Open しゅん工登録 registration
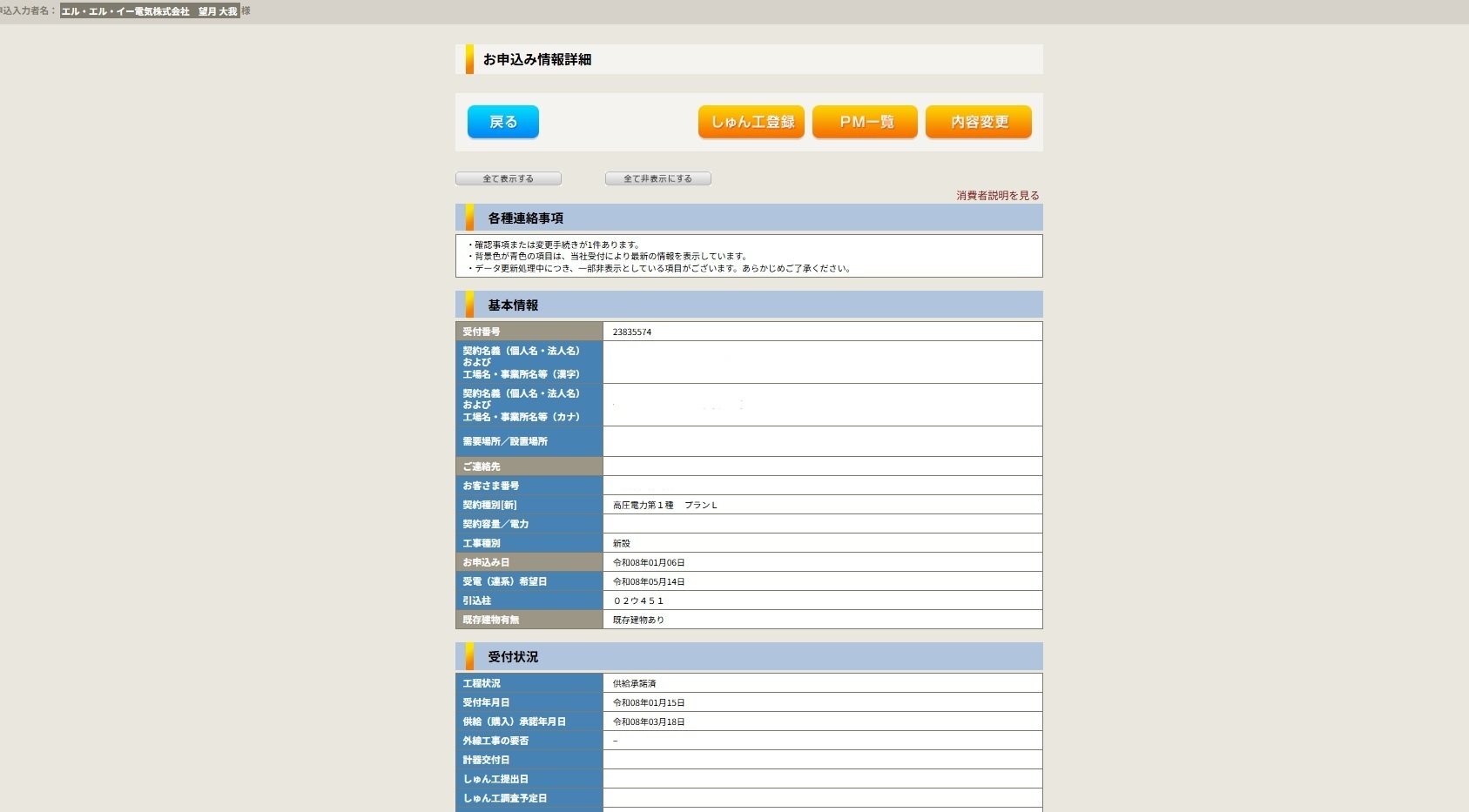 point(751,122)
